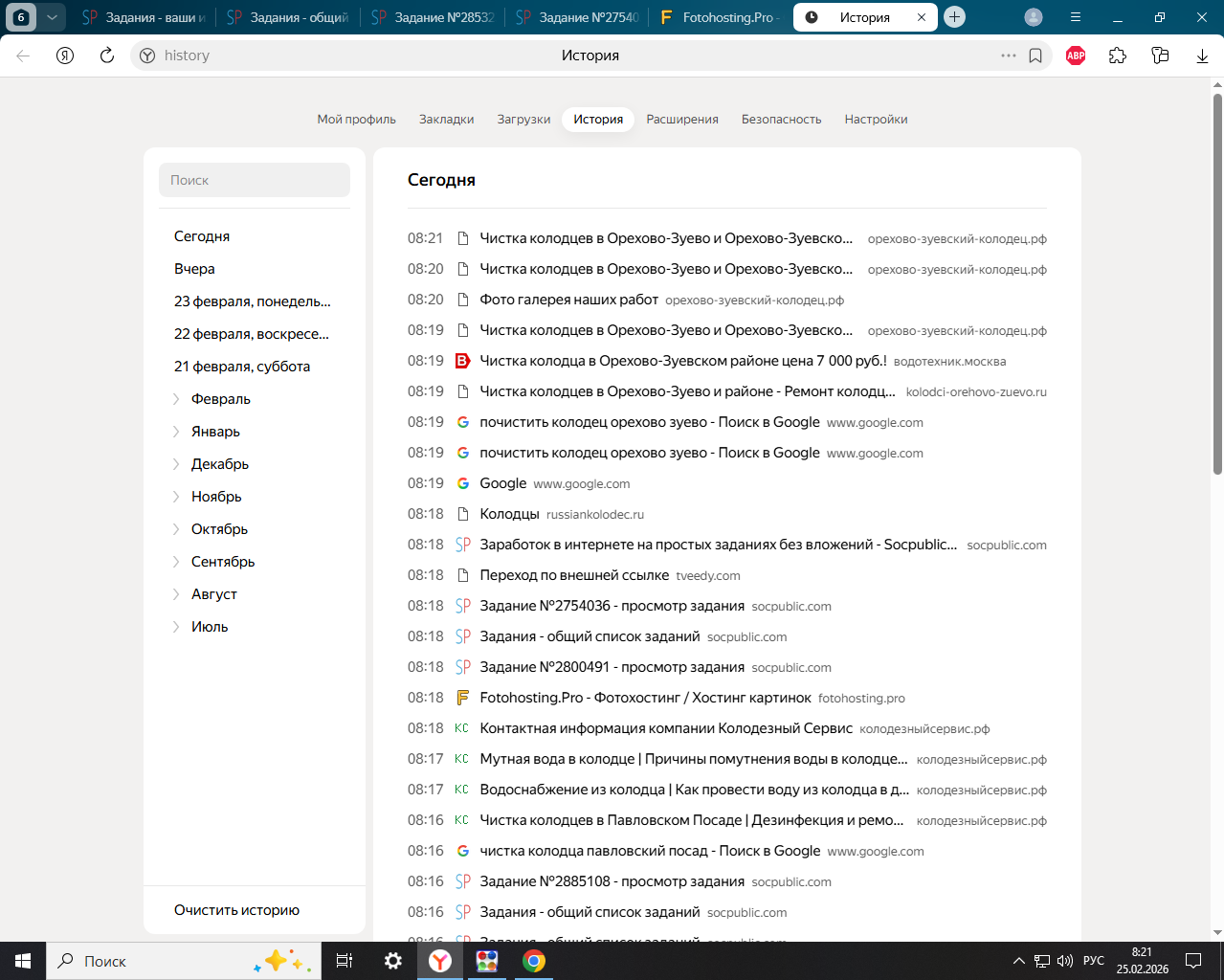The height and width of the screenshot is (980, 1224).
Task: Expand the Январь history group
Action: coord(215,432)
